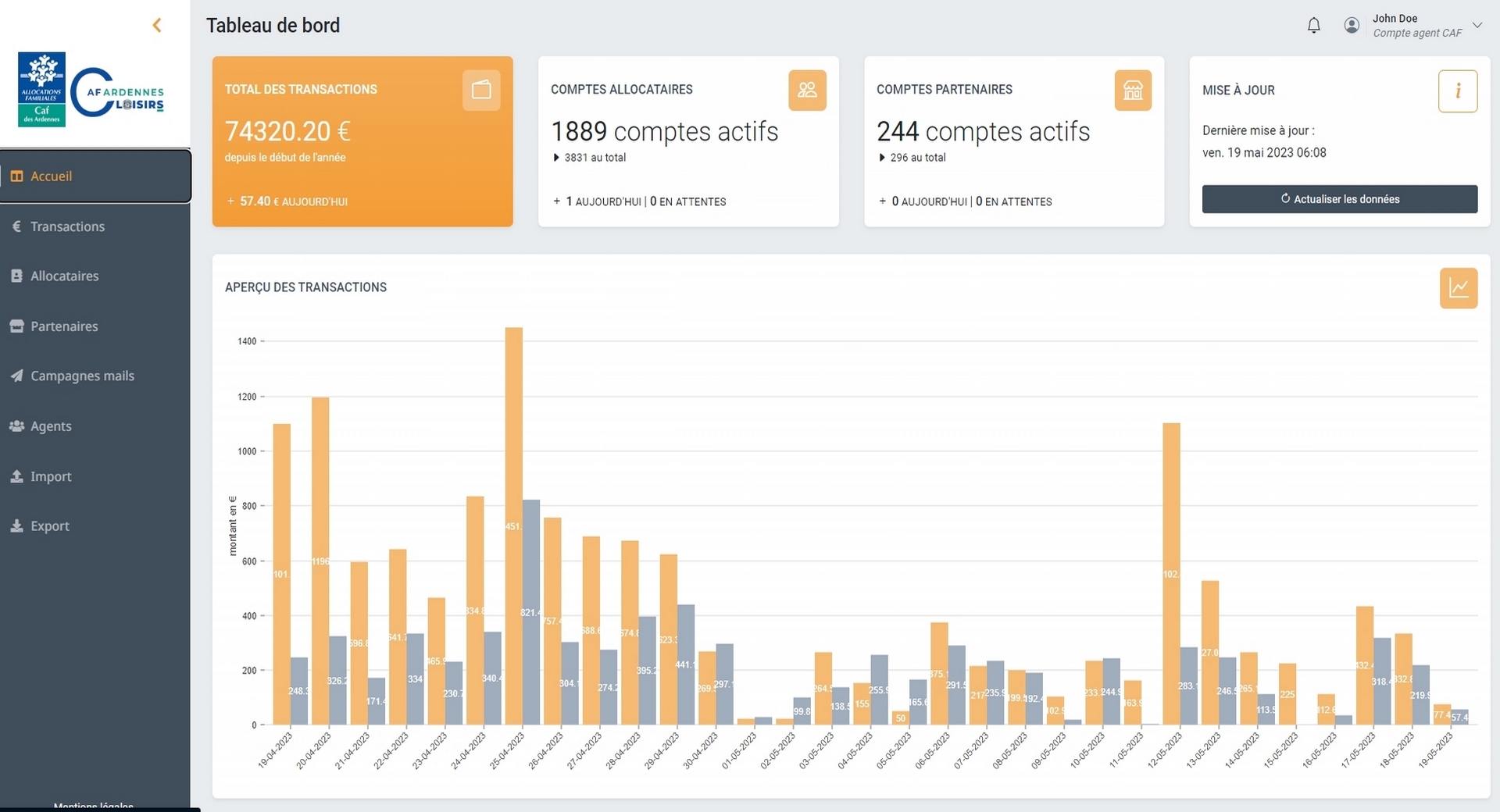Open the Export menu item

[95, 525]
